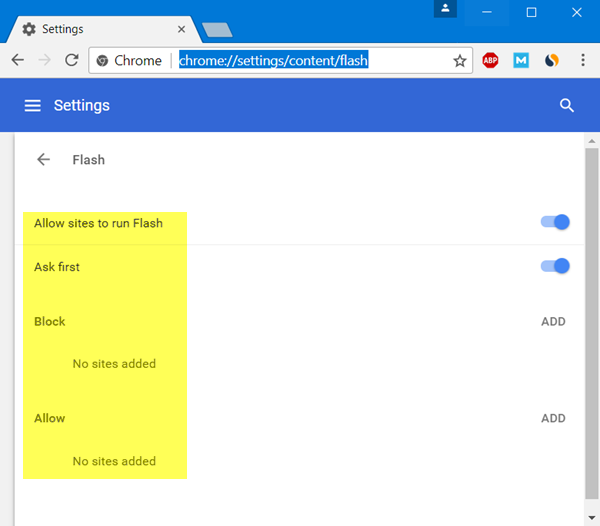The image size is (600, 526).
Task: Minimize the Chrome window
Action: coord(486,12)
